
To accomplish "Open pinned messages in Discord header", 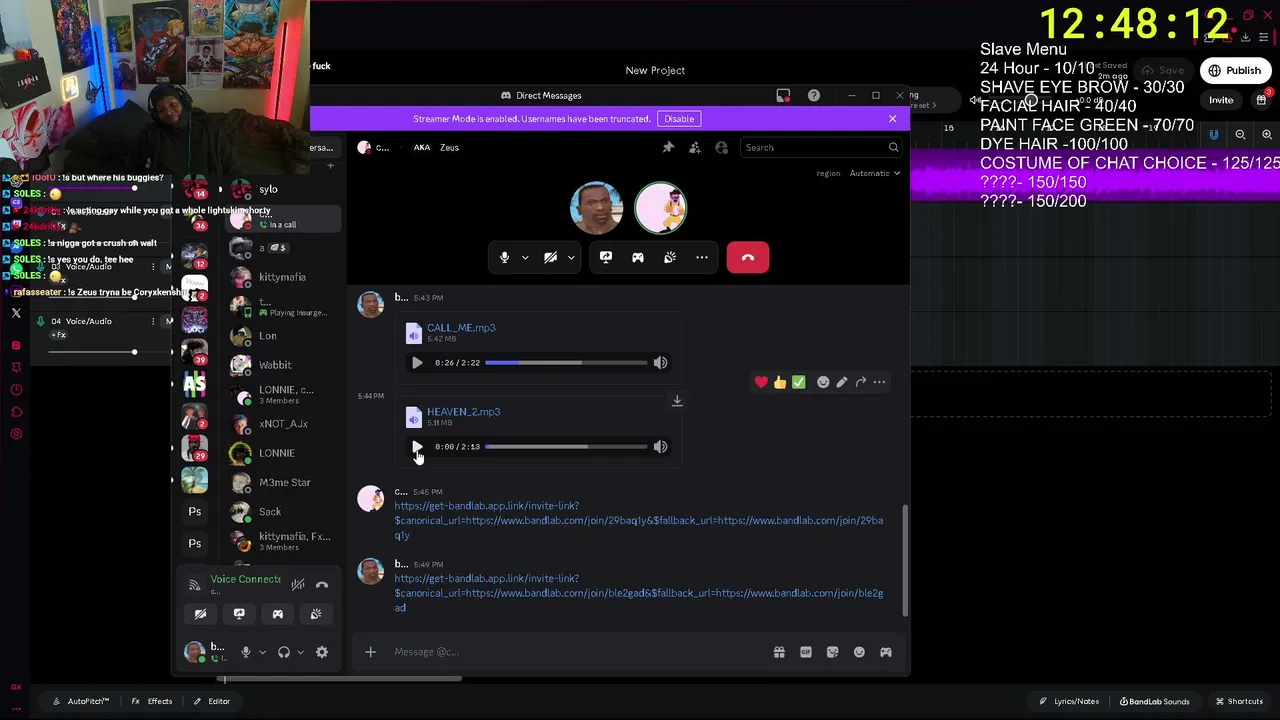I will pyautogui.click(x=668, y=147).
